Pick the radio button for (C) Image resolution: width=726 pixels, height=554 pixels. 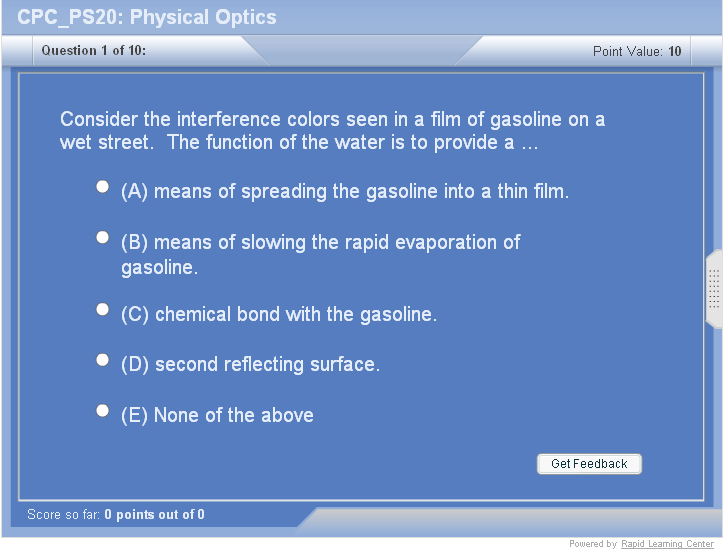(102, 310)
